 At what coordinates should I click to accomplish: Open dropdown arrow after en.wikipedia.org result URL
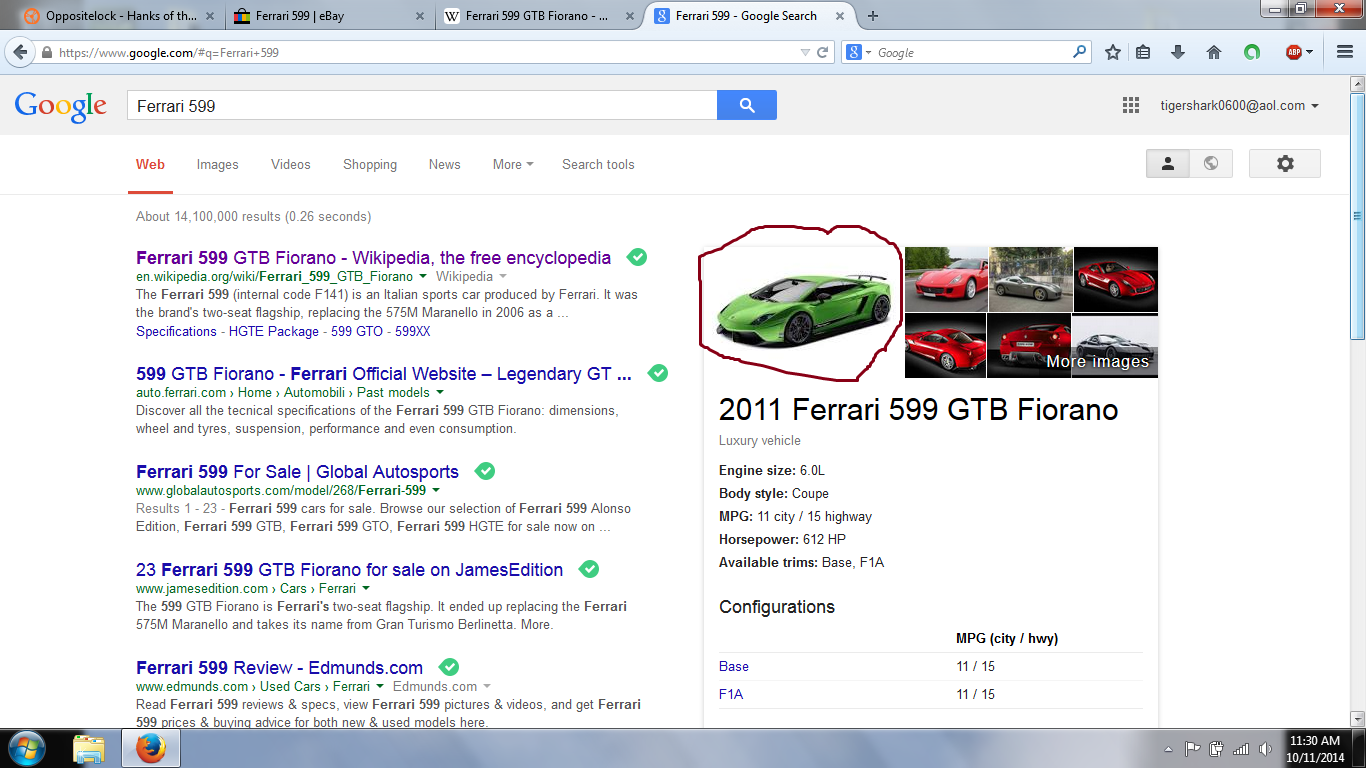[x=423, y=276]
